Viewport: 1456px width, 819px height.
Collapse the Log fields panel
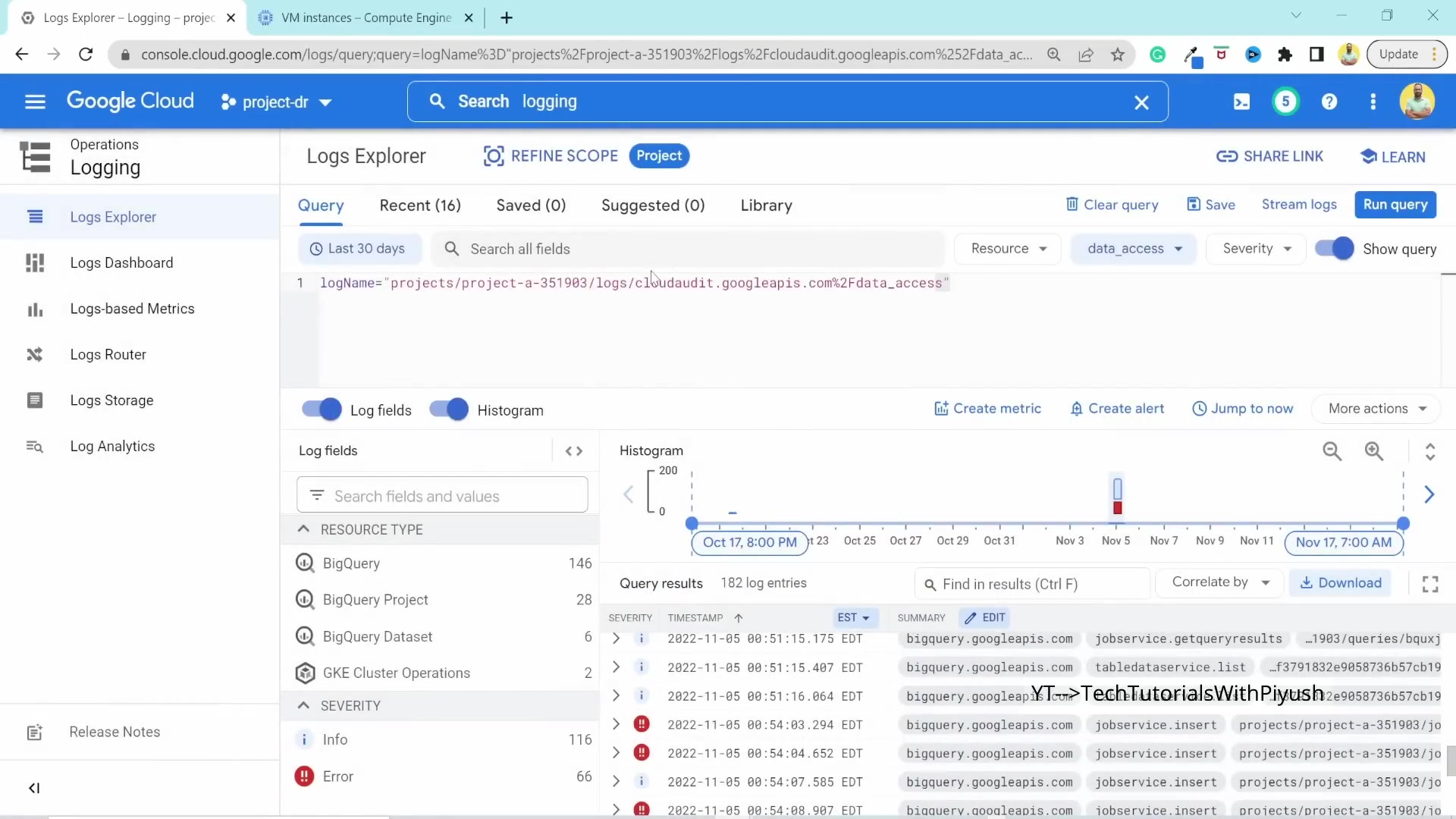tap(574, 451)
